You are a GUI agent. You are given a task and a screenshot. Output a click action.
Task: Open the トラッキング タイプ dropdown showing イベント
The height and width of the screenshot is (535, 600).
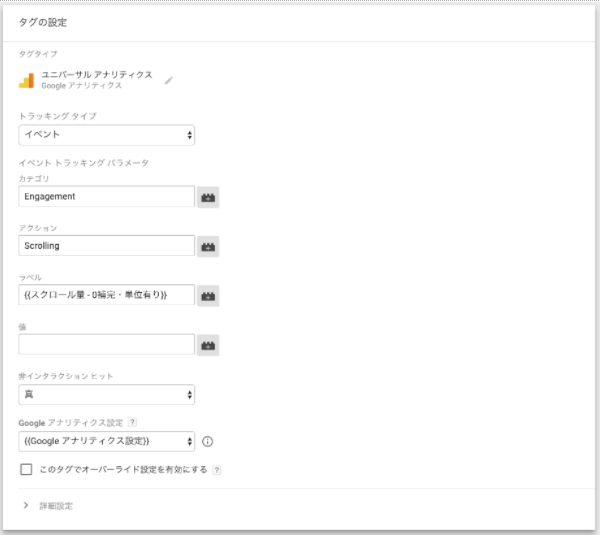[x=106, y=135]
